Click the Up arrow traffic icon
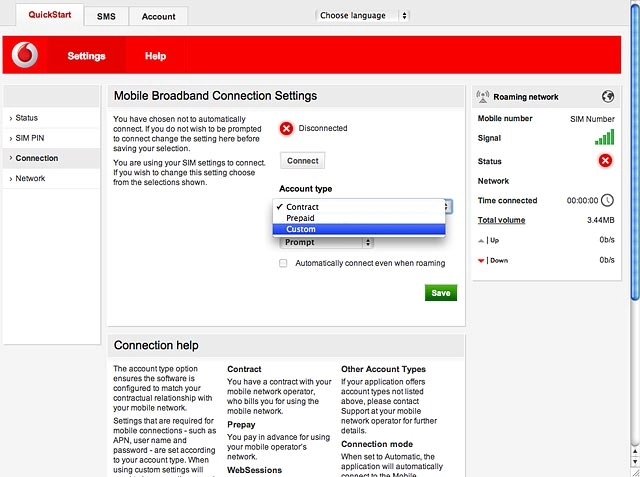 tap(481, 241)
